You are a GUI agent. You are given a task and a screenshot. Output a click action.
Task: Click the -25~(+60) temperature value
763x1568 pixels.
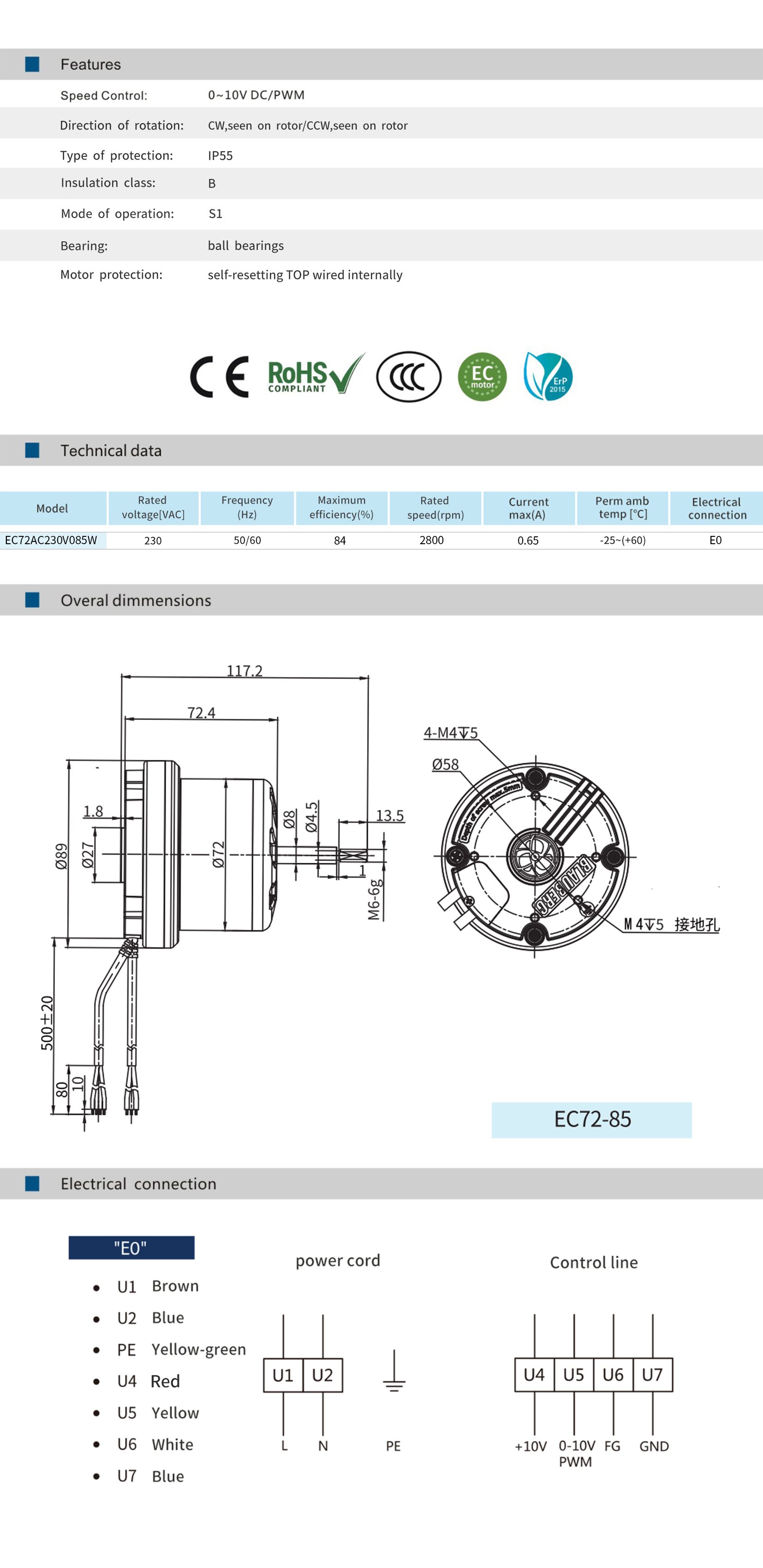(x=622, y=540)
